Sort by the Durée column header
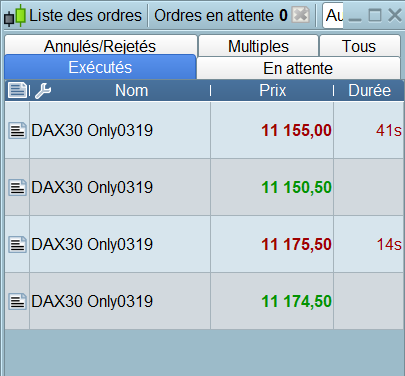This screenshot has width=405, height=376. [369, 90]
